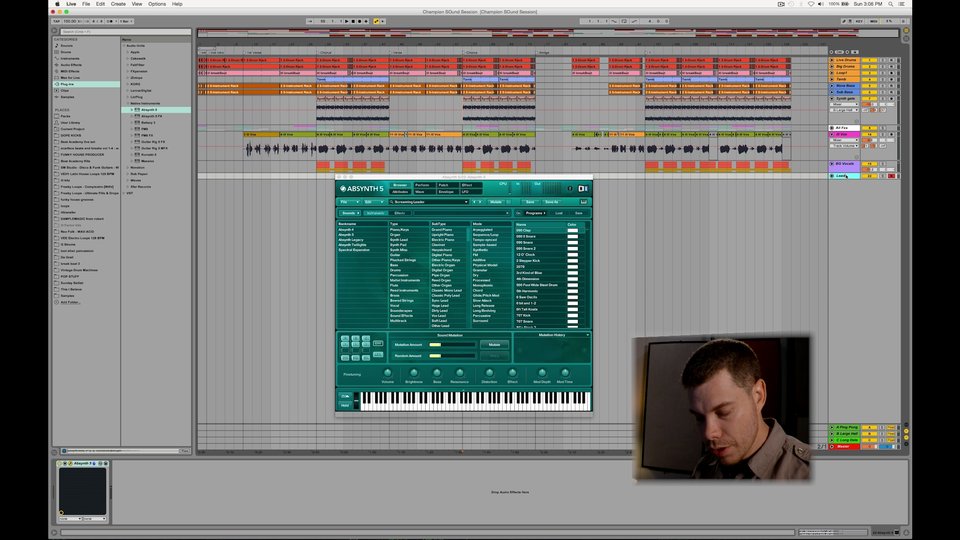Toggle the Lead track arm button

(x=892, y=176)
